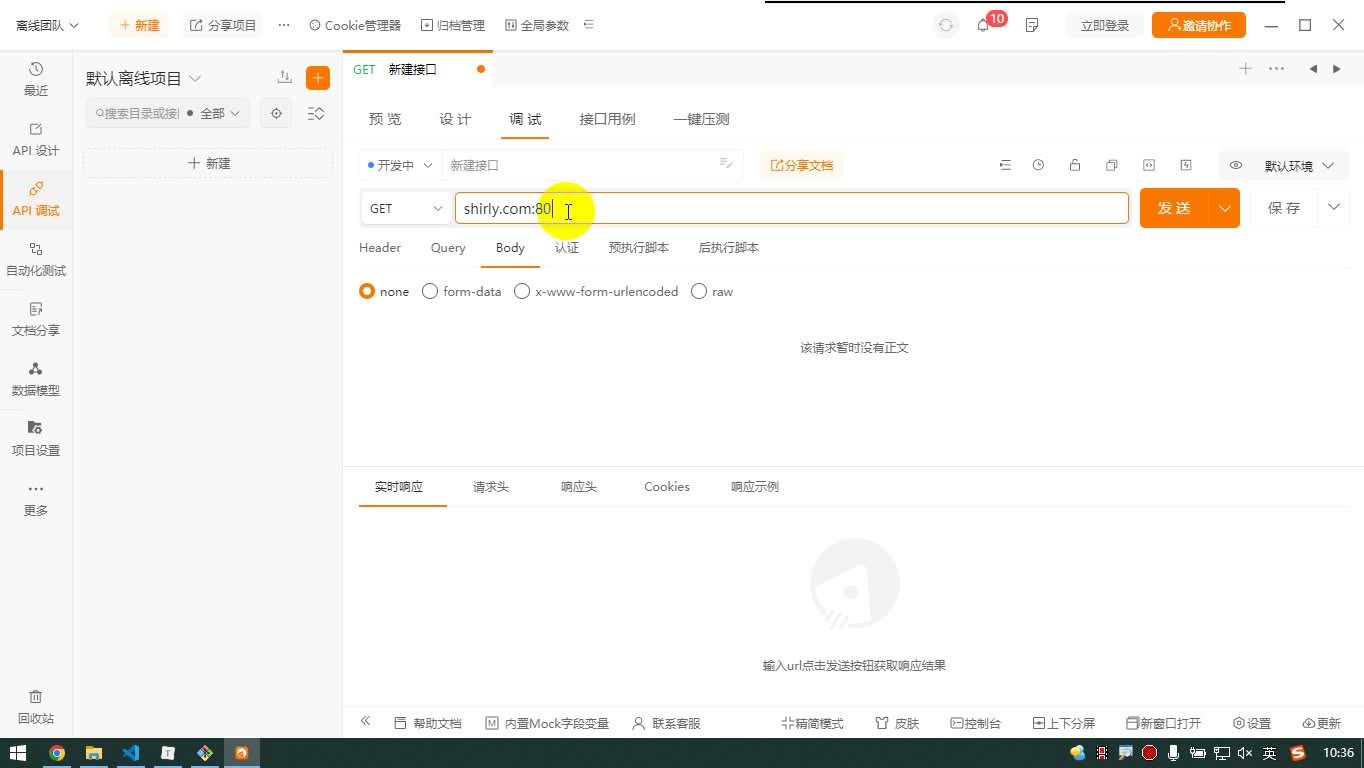Open the 最近 recent sidebar icon
Screen dimensions: 1364x768
point(36,79)
